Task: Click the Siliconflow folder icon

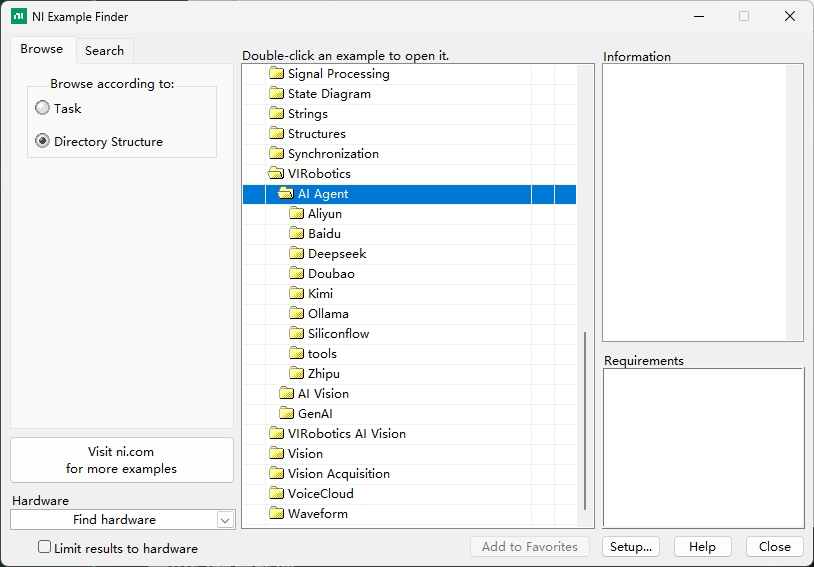Action: coord(296,334)
